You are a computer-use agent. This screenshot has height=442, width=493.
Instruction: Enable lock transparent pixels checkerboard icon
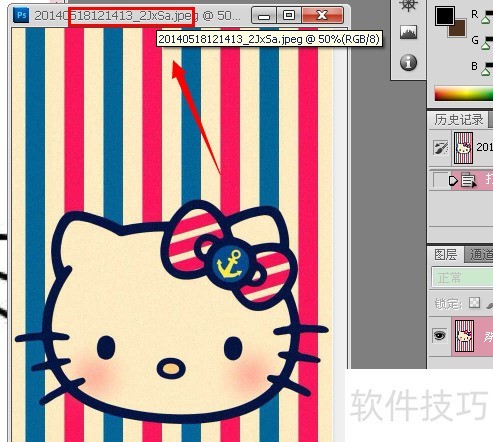click(474, 303)
